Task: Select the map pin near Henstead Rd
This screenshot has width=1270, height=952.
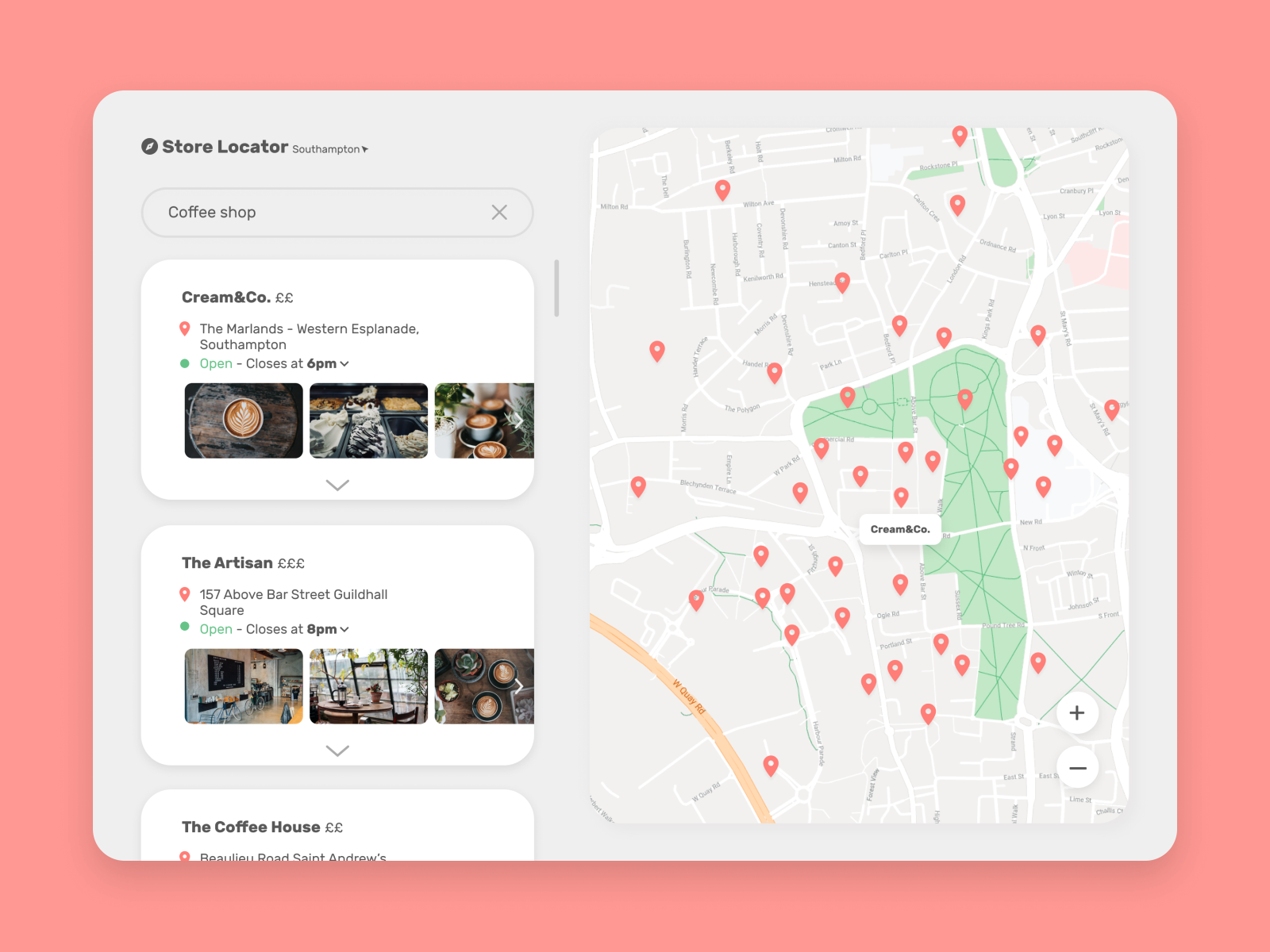Action: [842, 282]
